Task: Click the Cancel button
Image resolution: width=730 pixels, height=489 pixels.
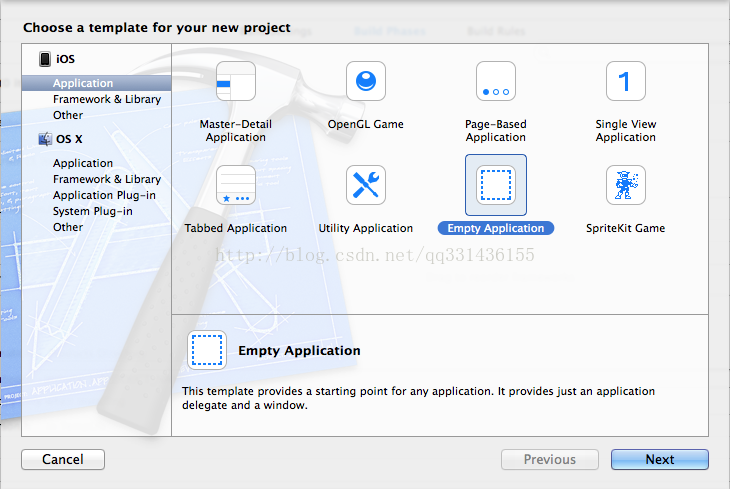Action: [x=63, y=459]
